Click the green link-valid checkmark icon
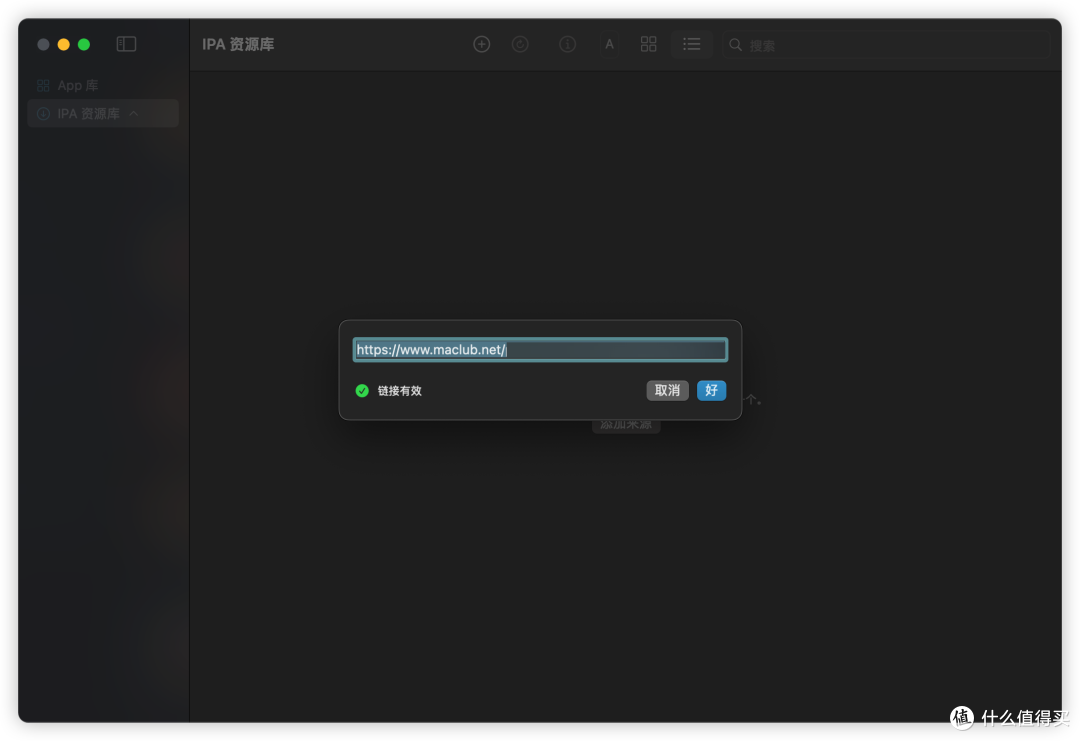The height and width of the screenshot is (741, 1080). pyautogui.click(x=362, y=391)
